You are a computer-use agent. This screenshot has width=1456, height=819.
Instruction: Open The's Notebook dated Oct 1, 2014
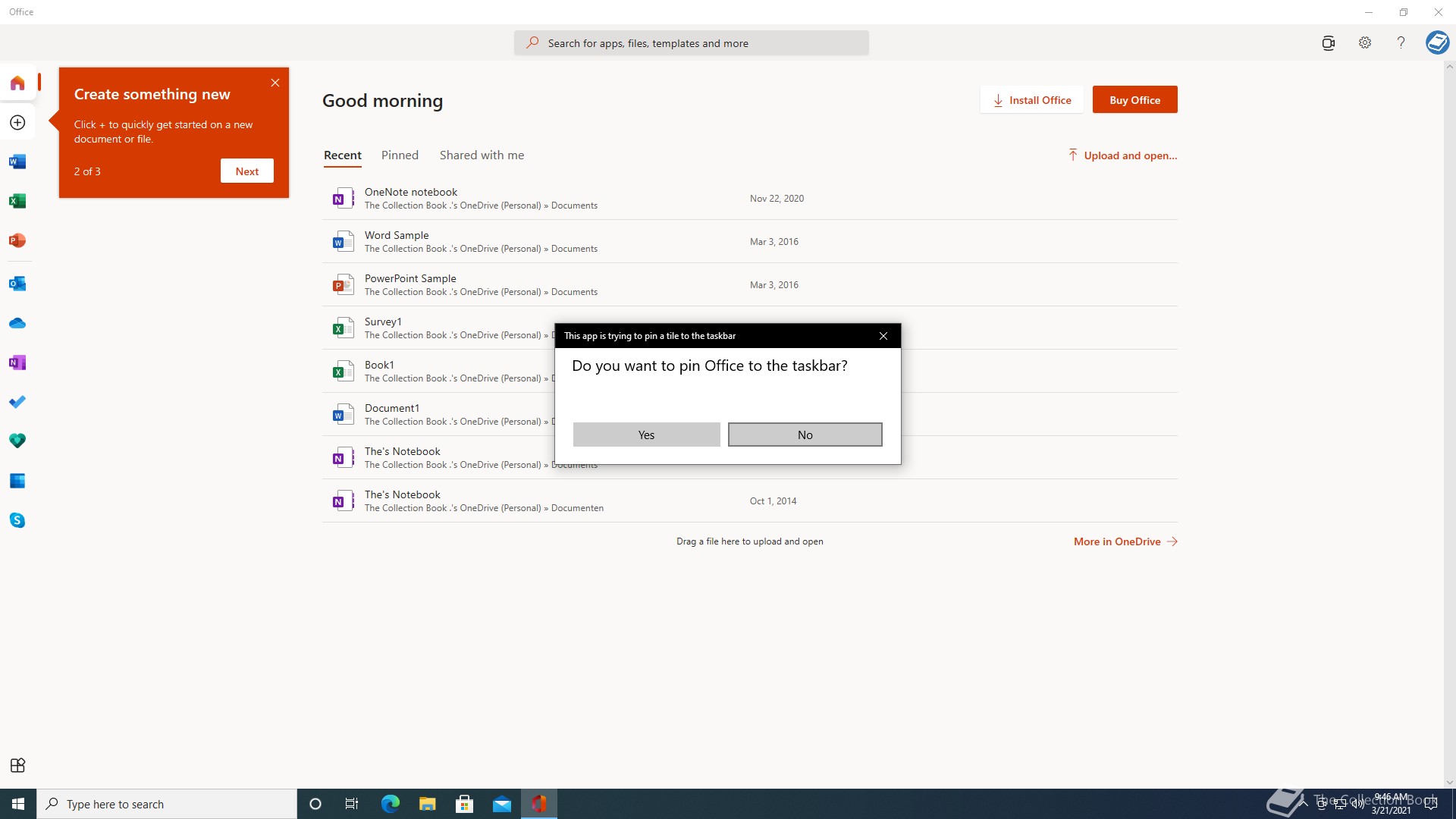[x=750, y=501]
